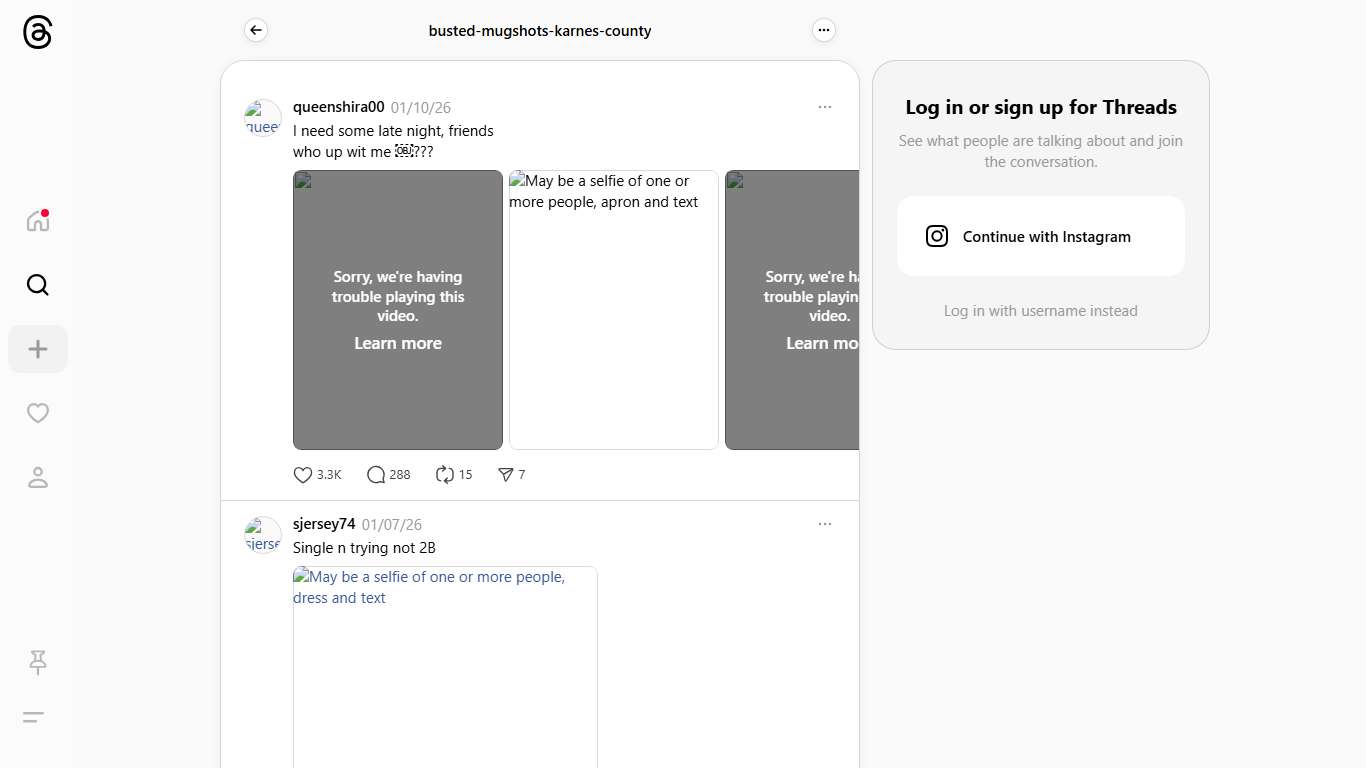
Task: Open page options menu beside the title
Action: coord(823,31)
